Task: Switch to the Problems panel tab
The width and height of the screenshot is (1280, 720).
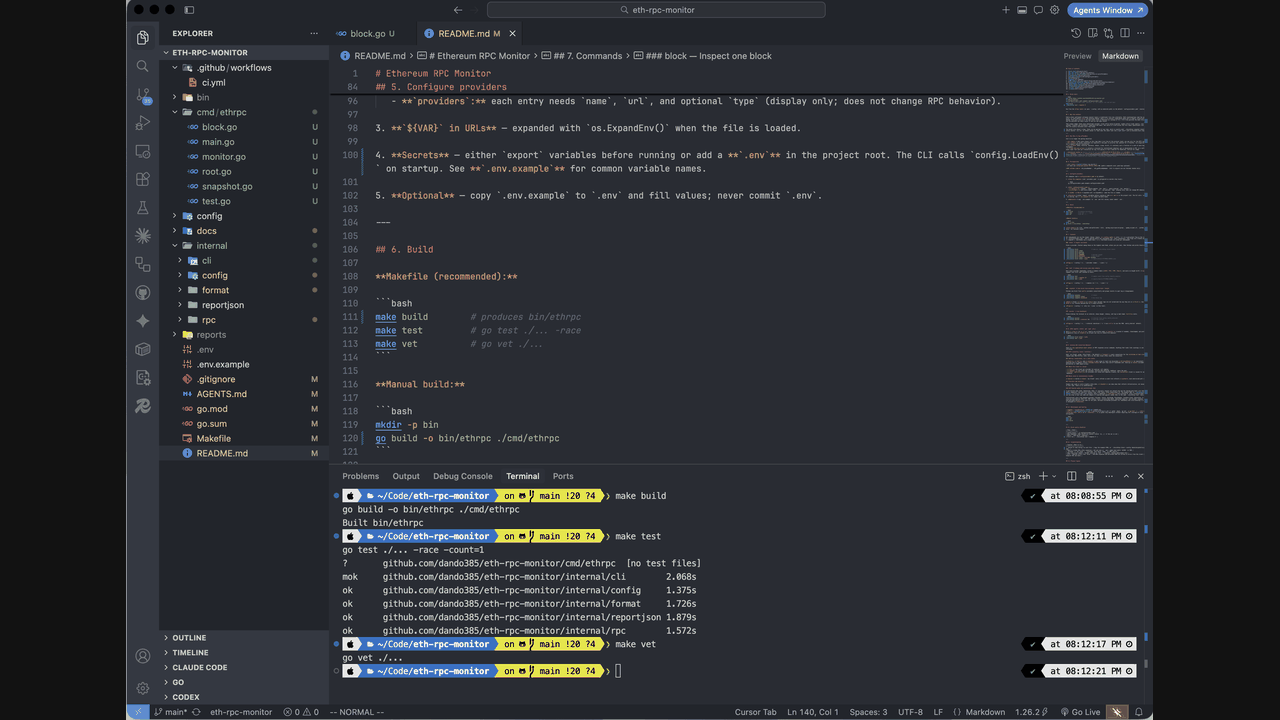Action: tap(361, 476)
